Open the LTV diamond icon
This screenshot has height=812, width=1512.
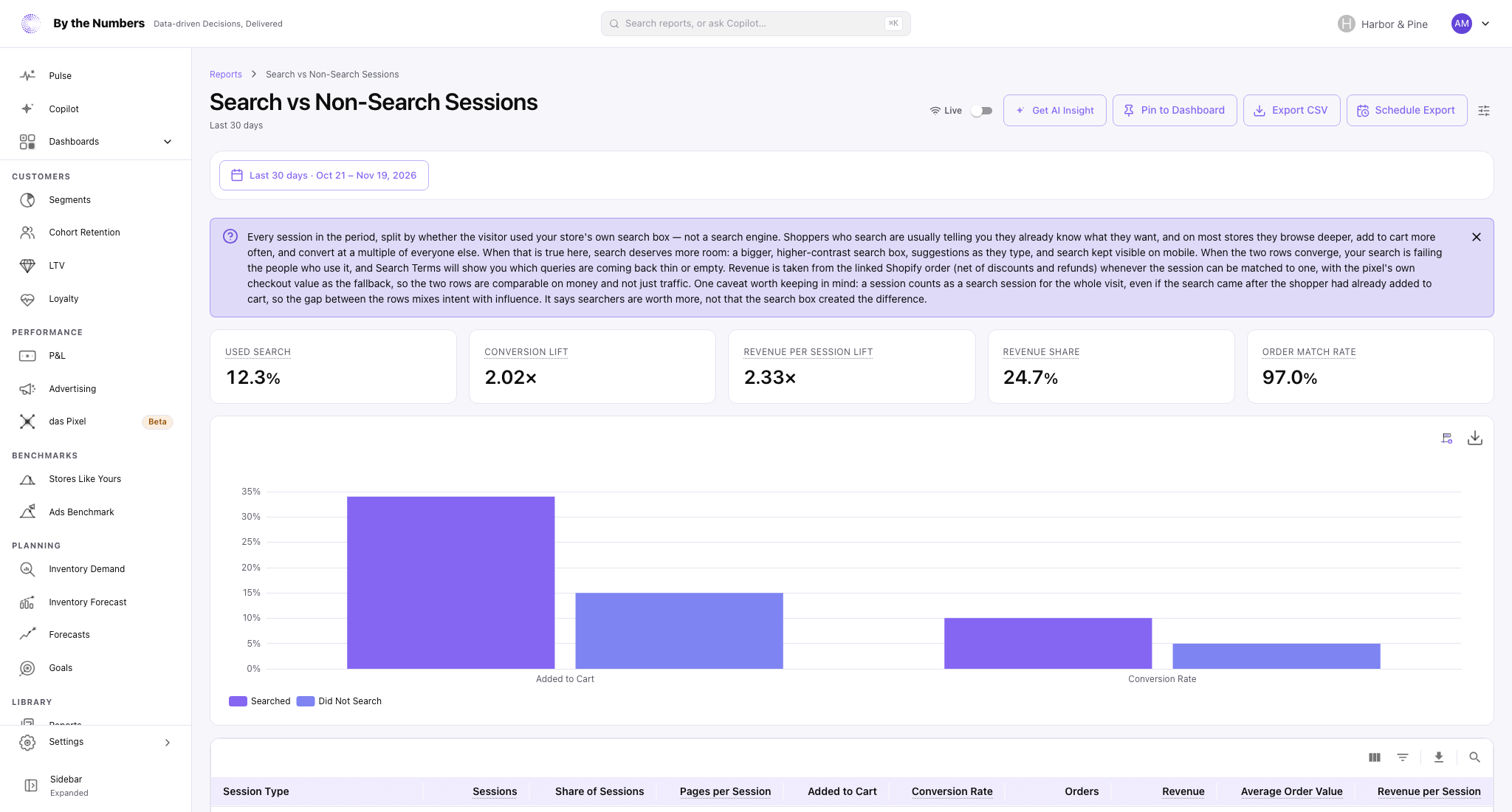[x=27, y=266]
